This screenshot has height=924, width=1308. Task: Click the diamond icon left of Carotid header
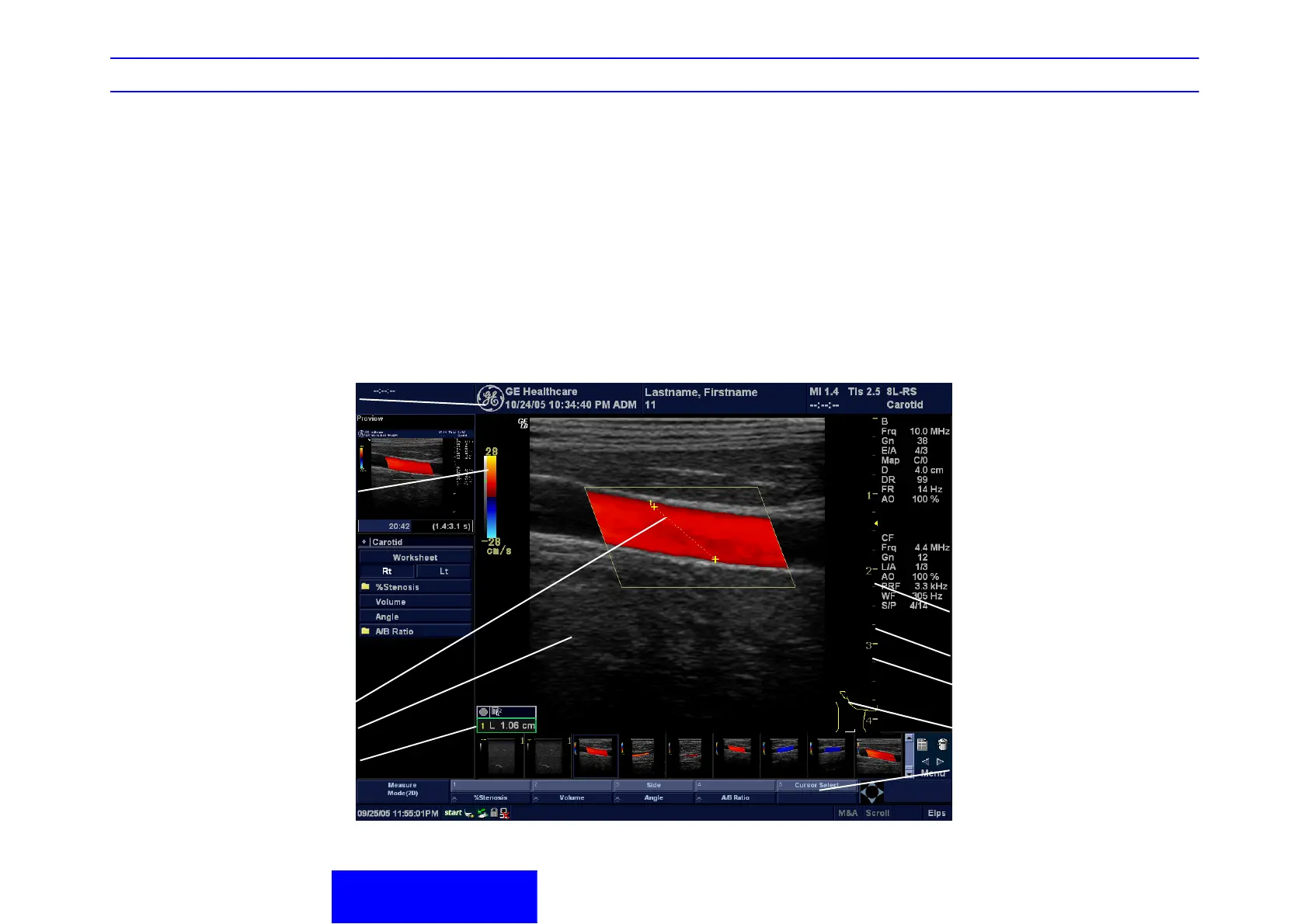pos(364,542)
